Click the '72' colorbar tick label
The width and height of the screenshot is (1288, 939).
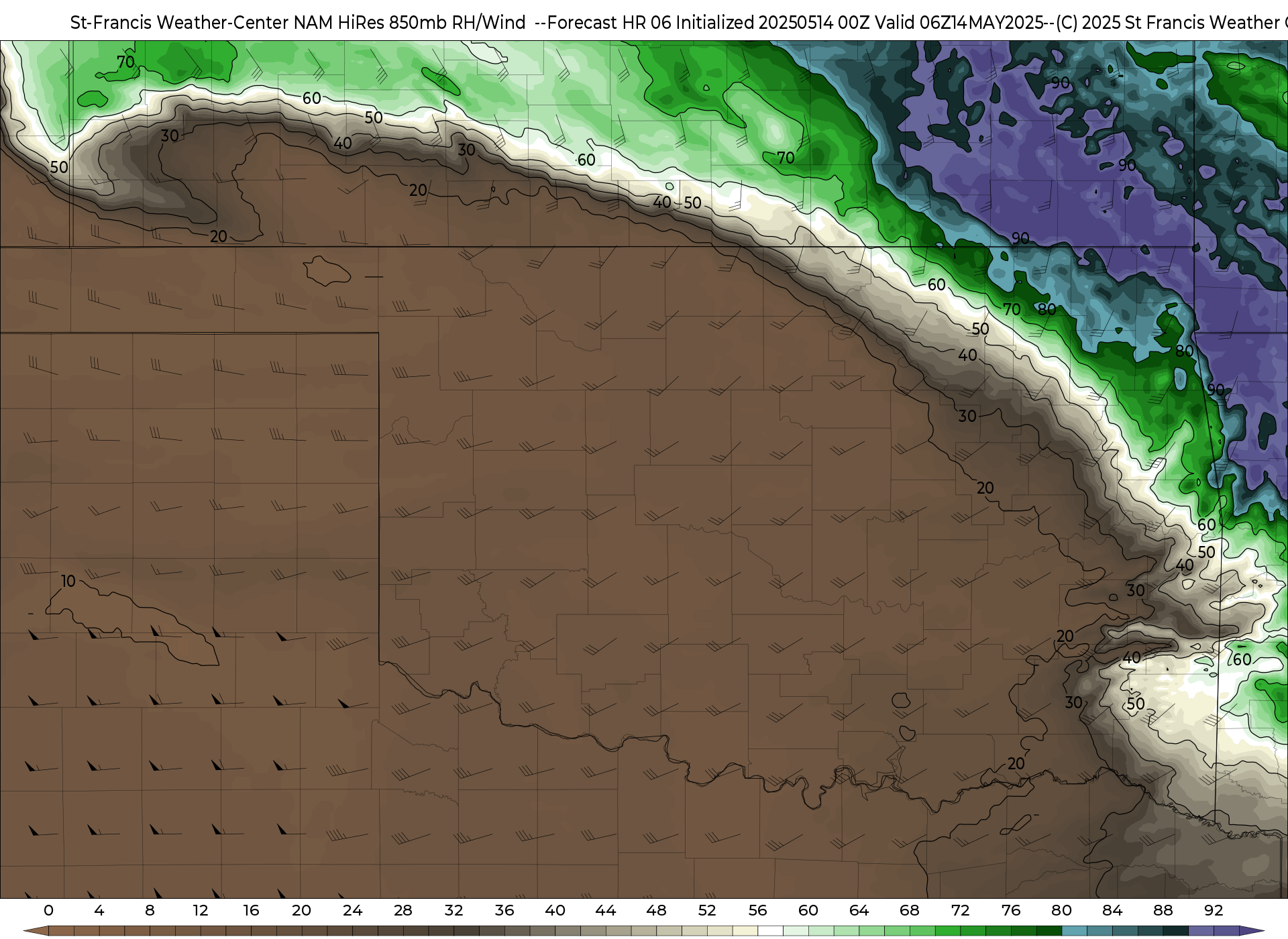pyautogui.click(x=960, y=910)
